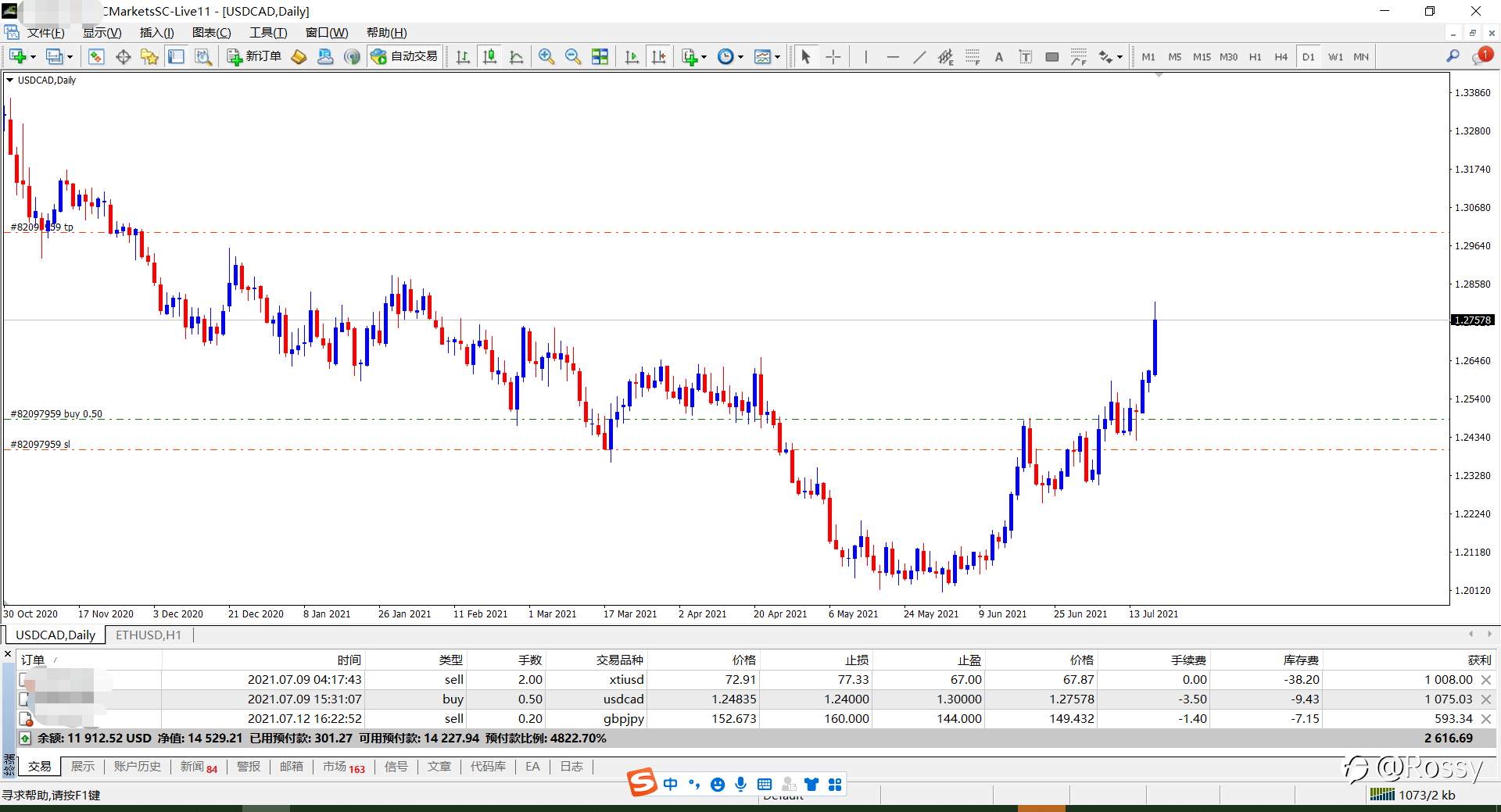
Task: Click the zoom in magnifier icon
Action: [x=546, y=57]
